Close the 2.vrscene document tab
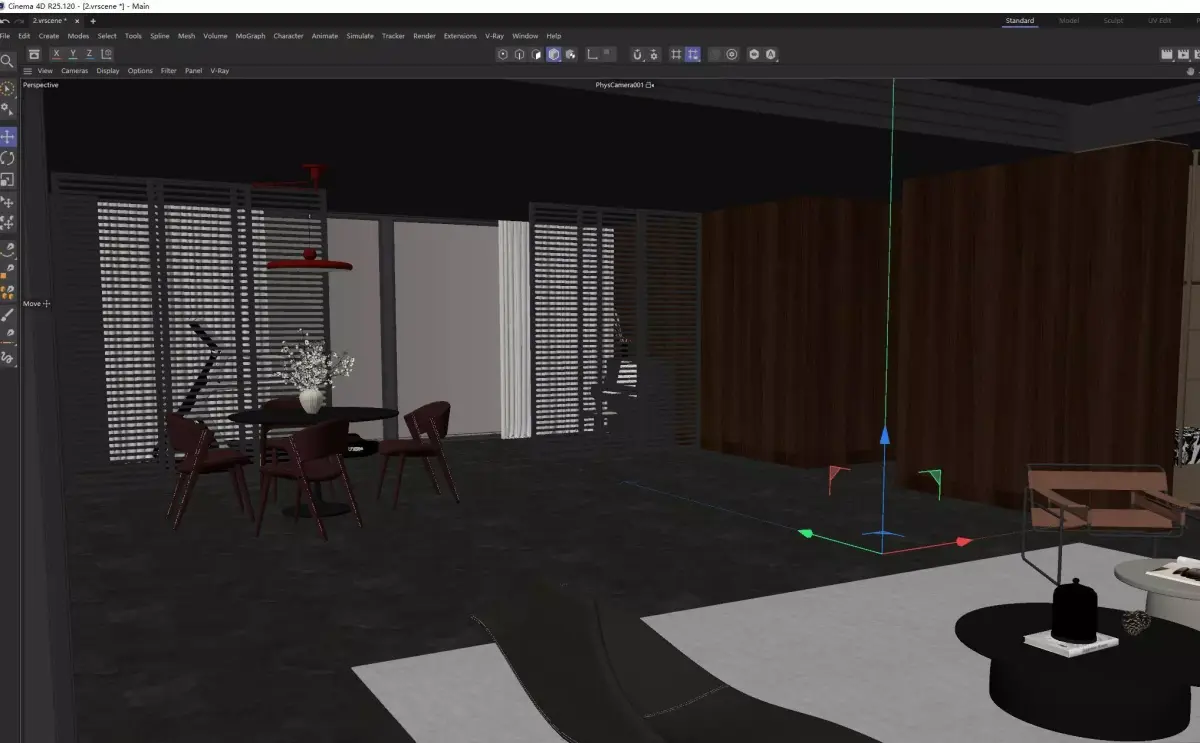 [x=78, y=21]
